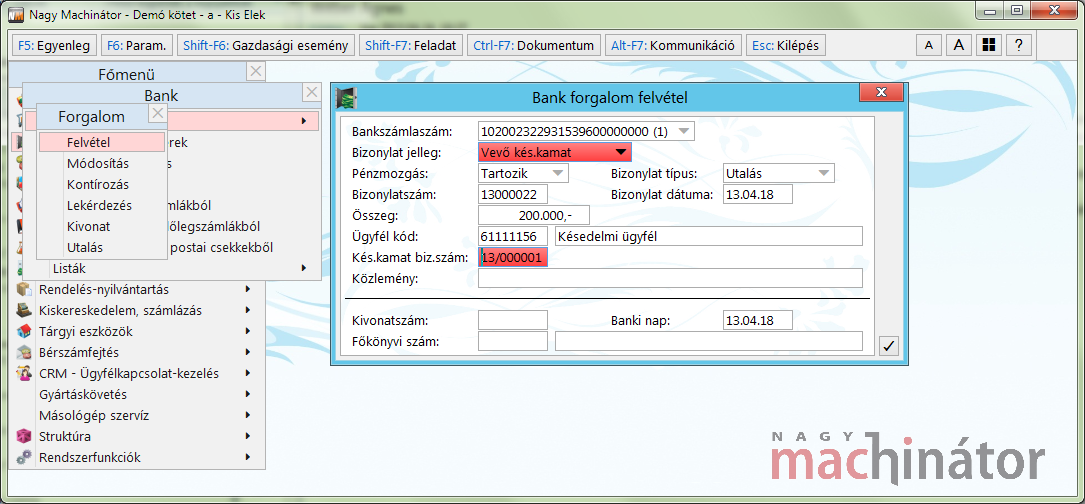Expand the Gyártáskövetés submenu arrow
This screenshot has width=1085, height=504.
click(x=248, y=395)
